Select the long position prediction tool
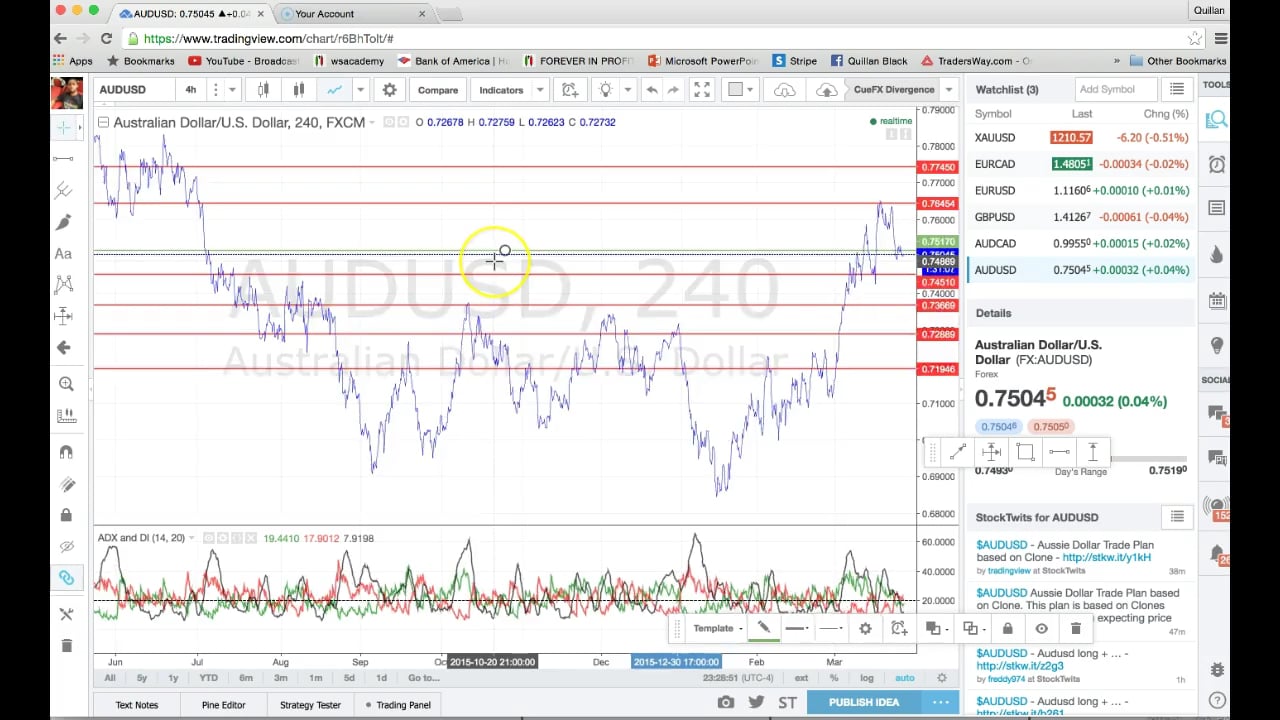Screen dimensions: 1280x720 (65, 316)
